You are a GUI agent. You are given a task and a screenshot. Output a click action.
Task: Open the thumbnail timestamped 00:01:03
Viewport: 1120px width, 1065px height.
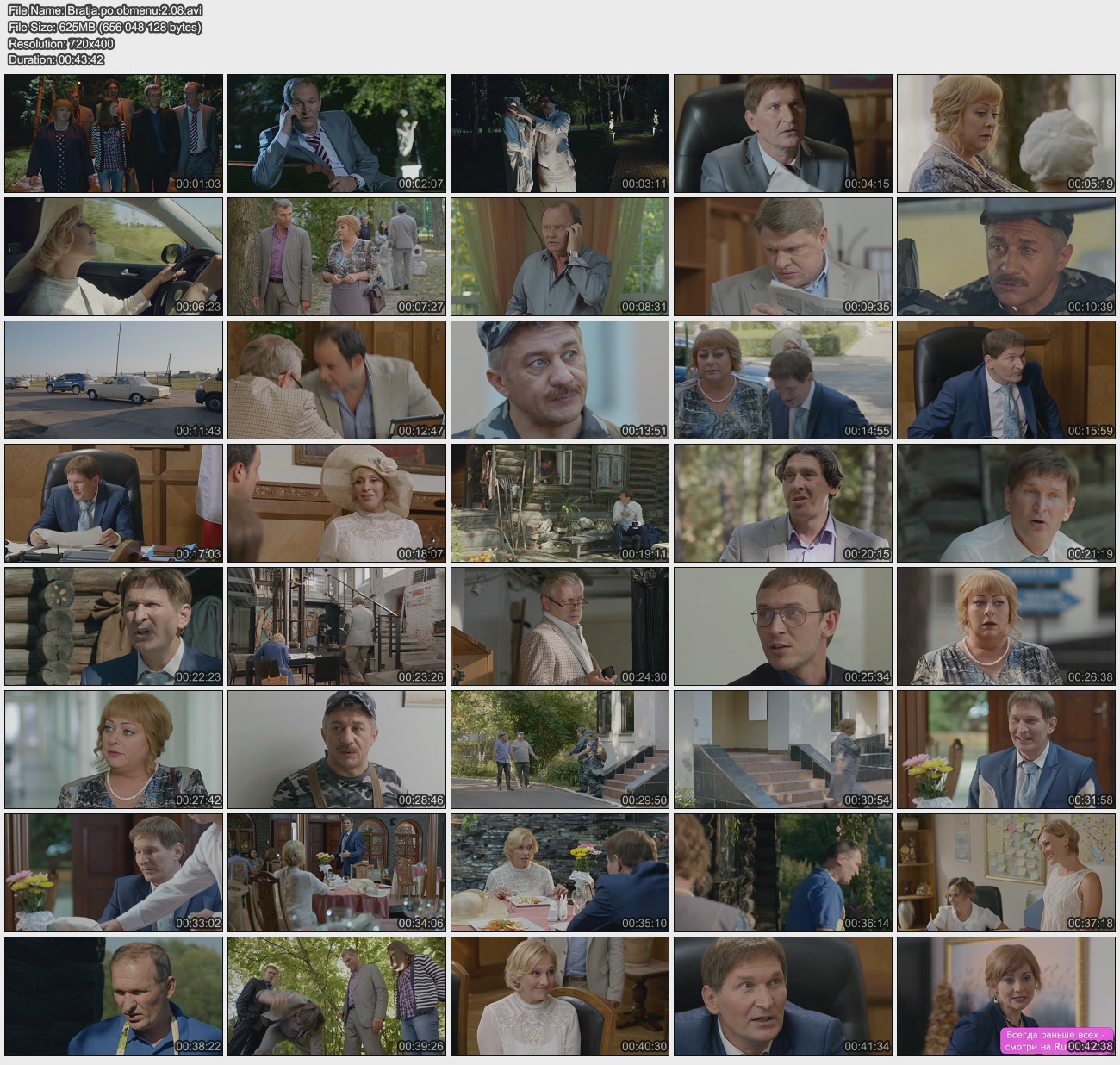(114, 134)
